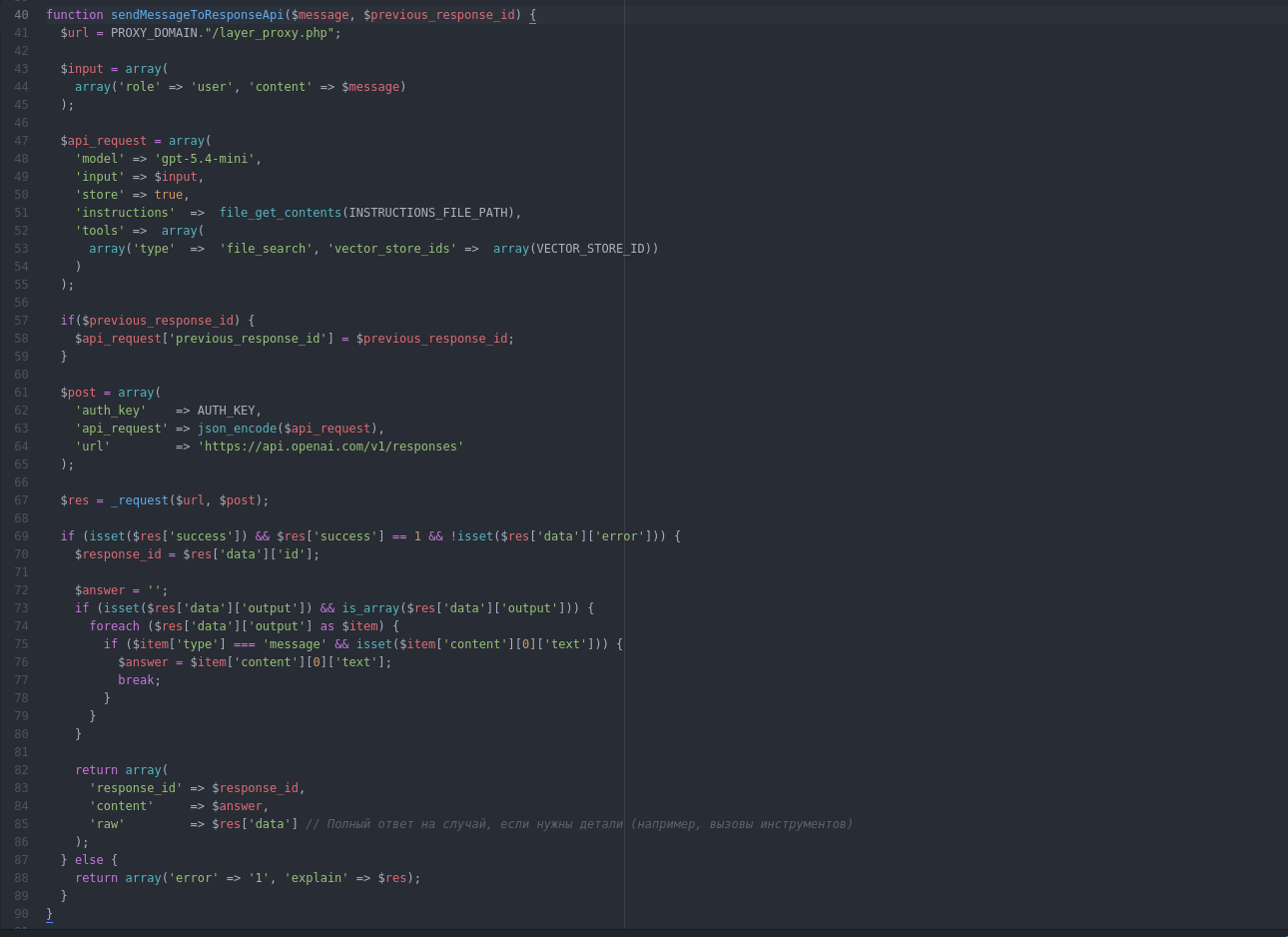The image size is (1288, 937).
Task: Click the is_array function call
Action: click(x=370, y=608)
